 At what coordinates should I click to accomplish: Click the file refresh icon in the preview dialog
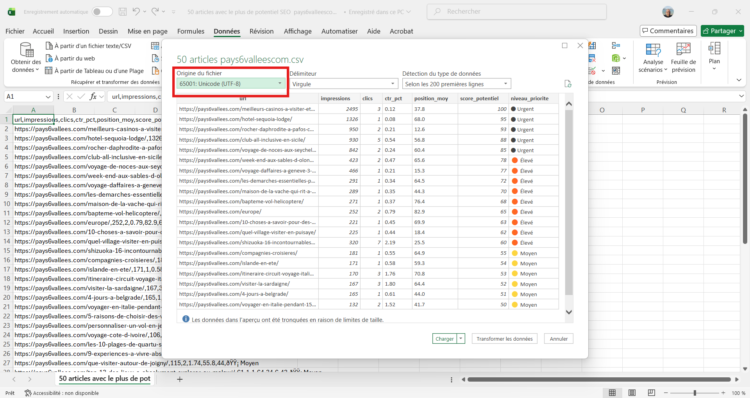568,84
